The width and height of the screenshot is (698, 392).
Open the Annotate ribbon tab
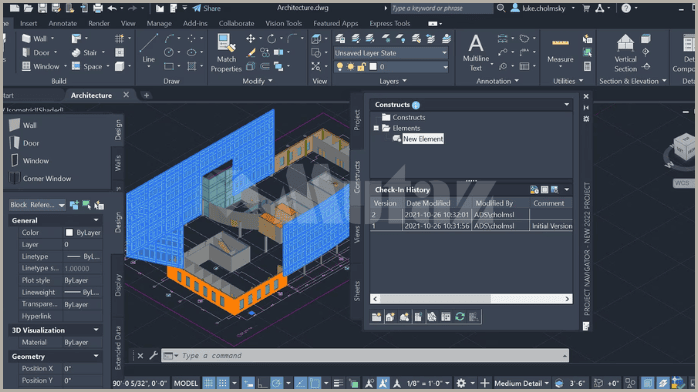63,23
